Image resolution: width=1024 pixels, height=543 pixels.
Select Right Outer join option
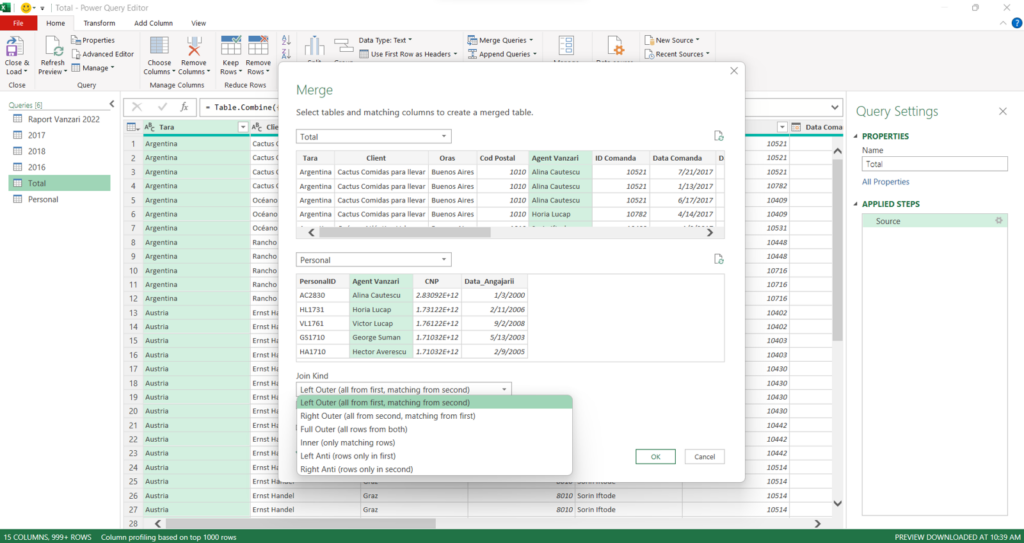434,416
